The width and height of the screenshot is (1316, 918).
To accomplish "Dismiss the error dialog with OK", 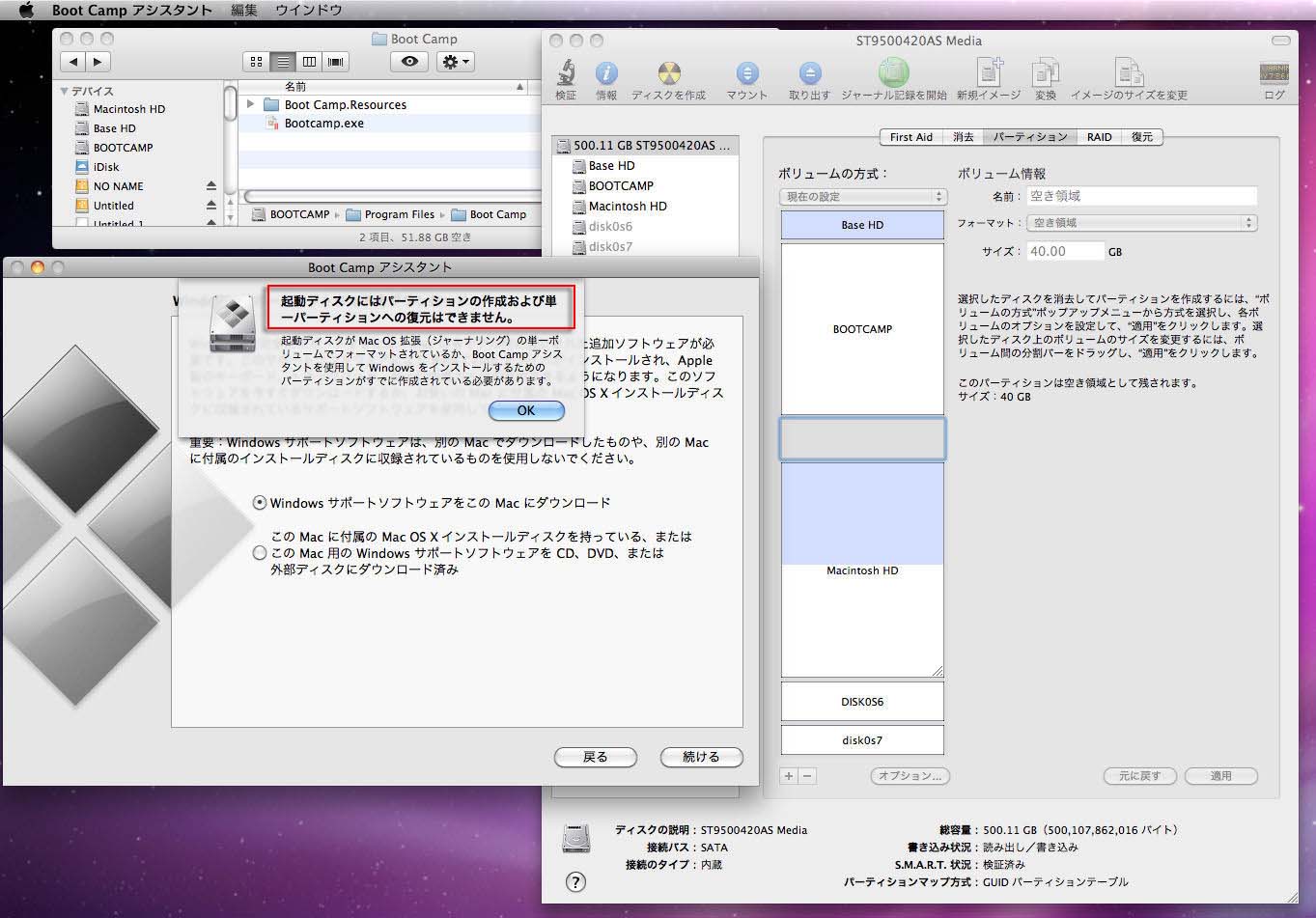I will (x=526, y=410).
